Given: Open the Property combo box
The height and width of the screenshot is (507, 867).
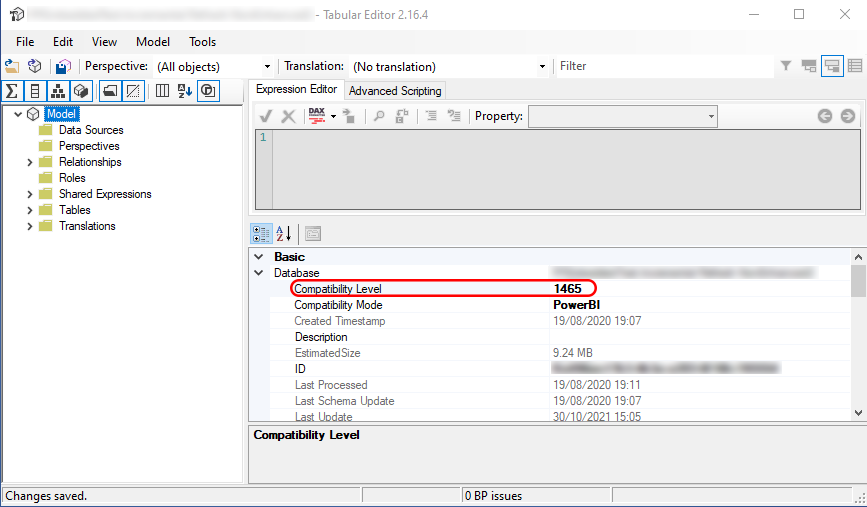Looking at the screenshot, I should coord(623,117).
